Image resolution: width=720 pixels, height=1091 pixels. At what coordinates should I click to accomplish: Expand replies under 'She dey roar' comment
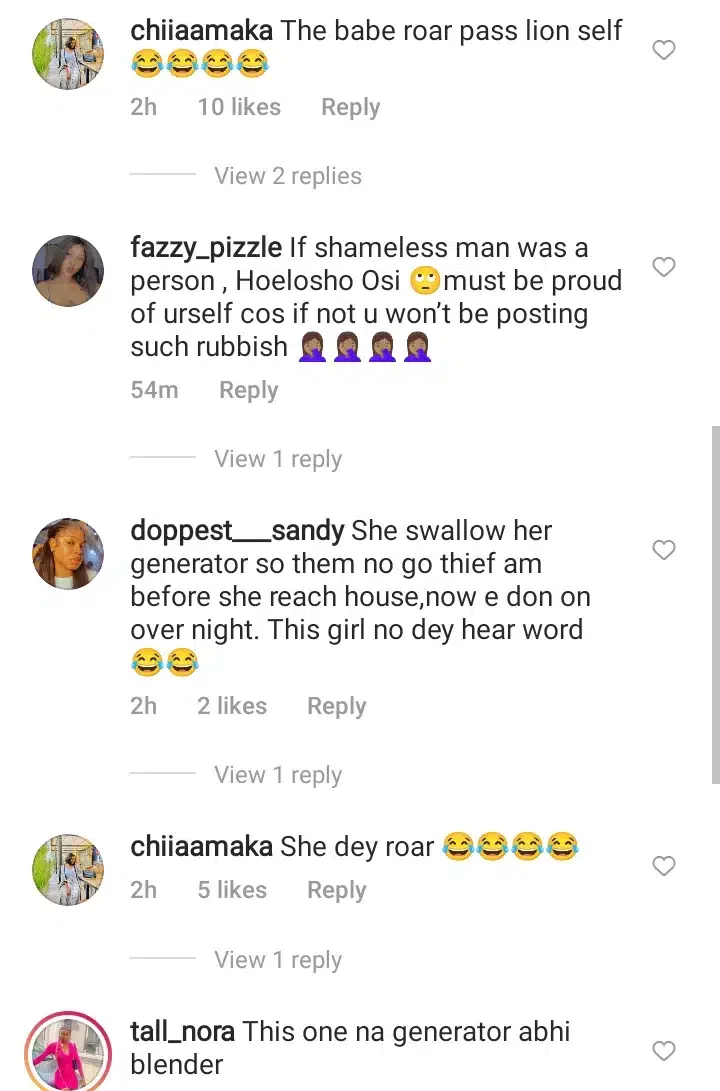(x=277, y=960)
